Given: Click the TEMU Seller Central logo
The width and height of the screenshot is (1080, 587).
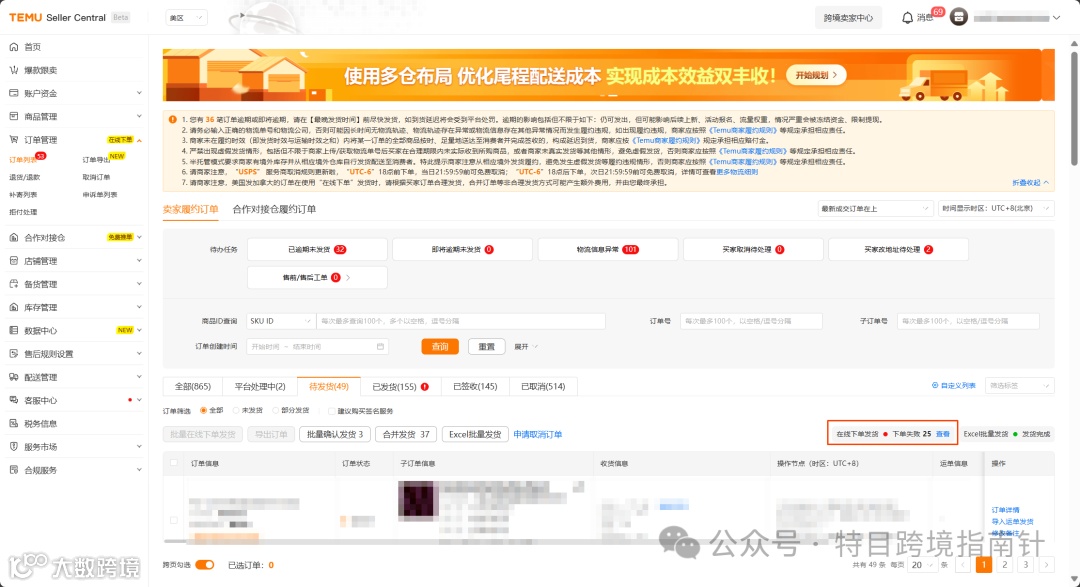Looking at the screenshot, I should tap(57, 17).
